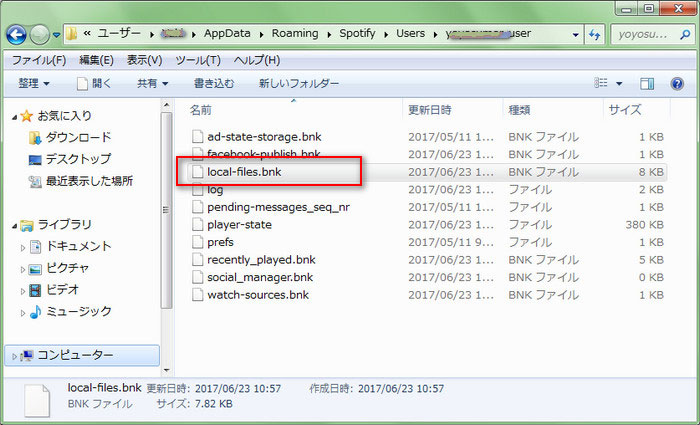Screen dimensions: 700x425
Task: Sort by 名前 column header
Action: [201, 110]
